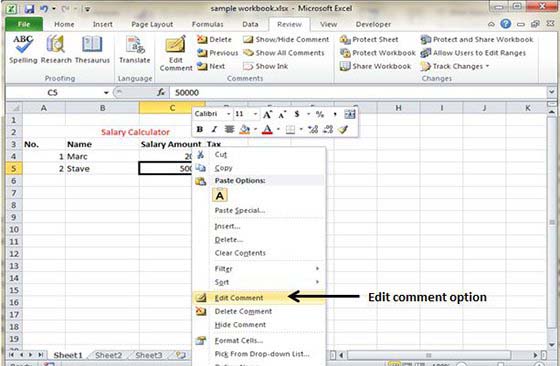Screen dimensions: 560x366
Task: Open Format Cells from context menu
Action: [x=259, y=340]
